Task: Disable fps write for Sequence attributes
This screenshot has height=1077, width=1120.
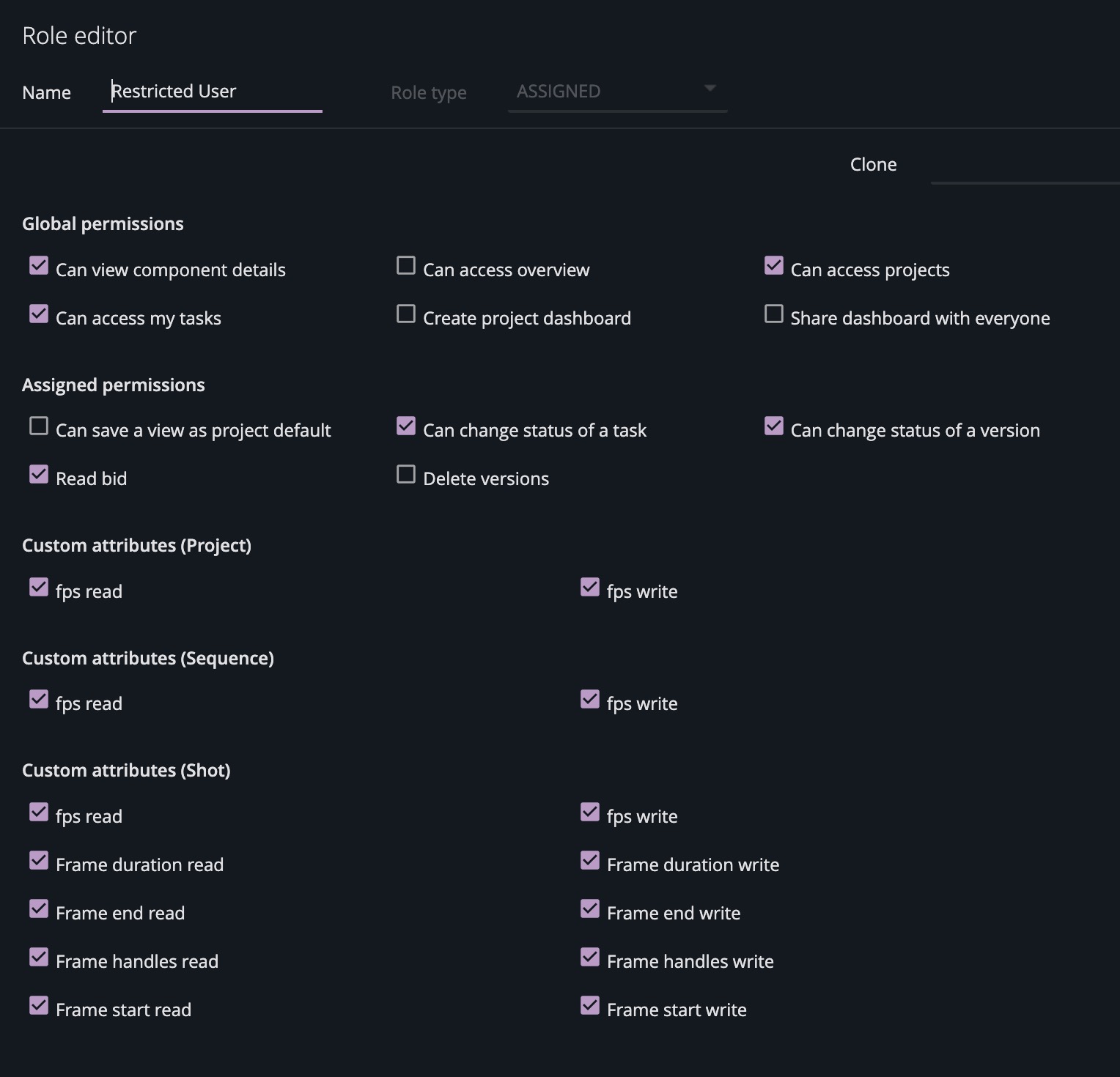Action: tap(590, 699)
